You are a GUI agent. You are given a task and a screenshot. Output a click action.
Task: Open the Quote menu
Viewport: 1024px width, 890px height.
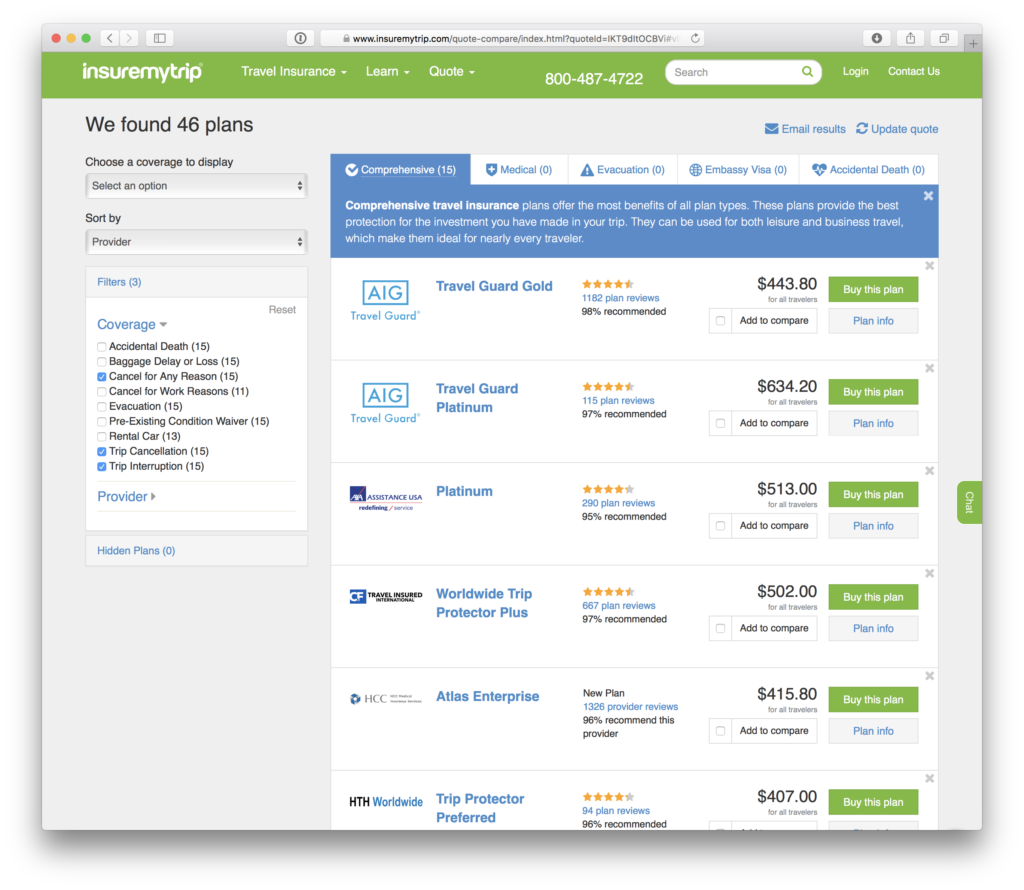coord(452,72)
